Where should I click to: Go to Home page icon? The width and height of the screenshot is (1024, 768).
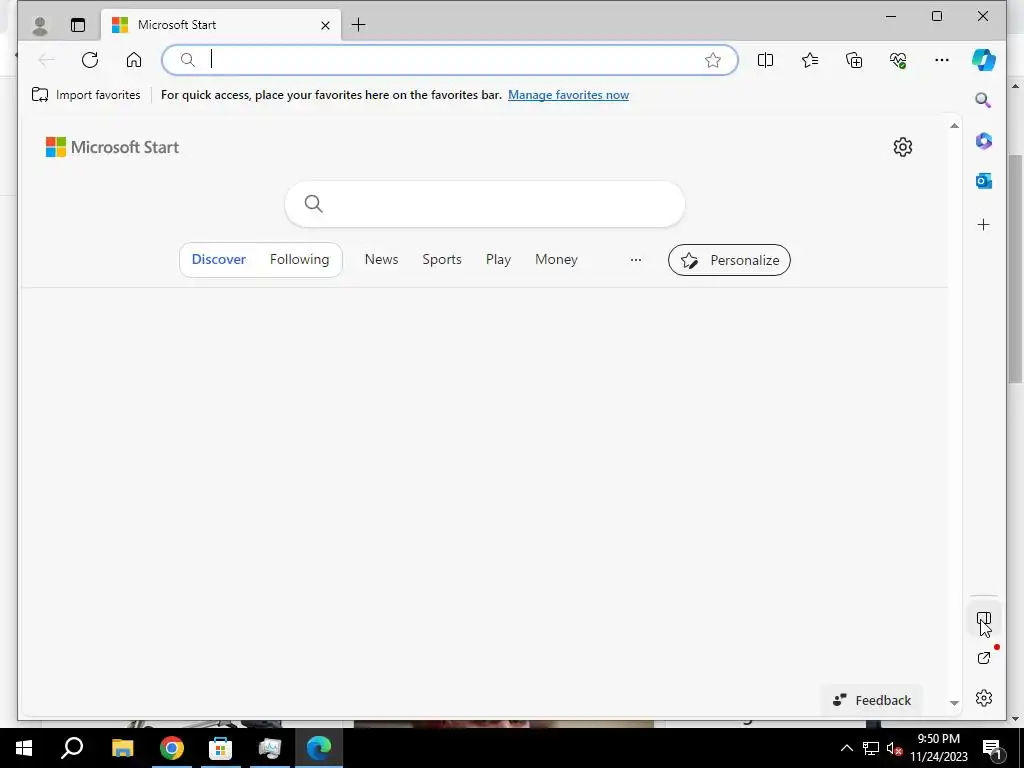pos(134,60)
